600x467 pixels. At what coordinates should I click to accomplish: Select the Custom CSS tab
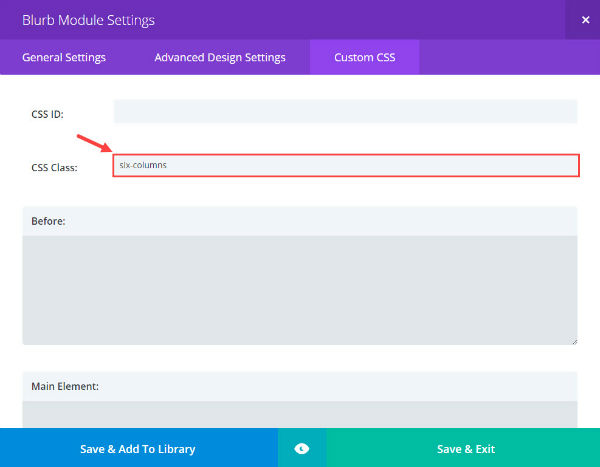click(365, 57)
